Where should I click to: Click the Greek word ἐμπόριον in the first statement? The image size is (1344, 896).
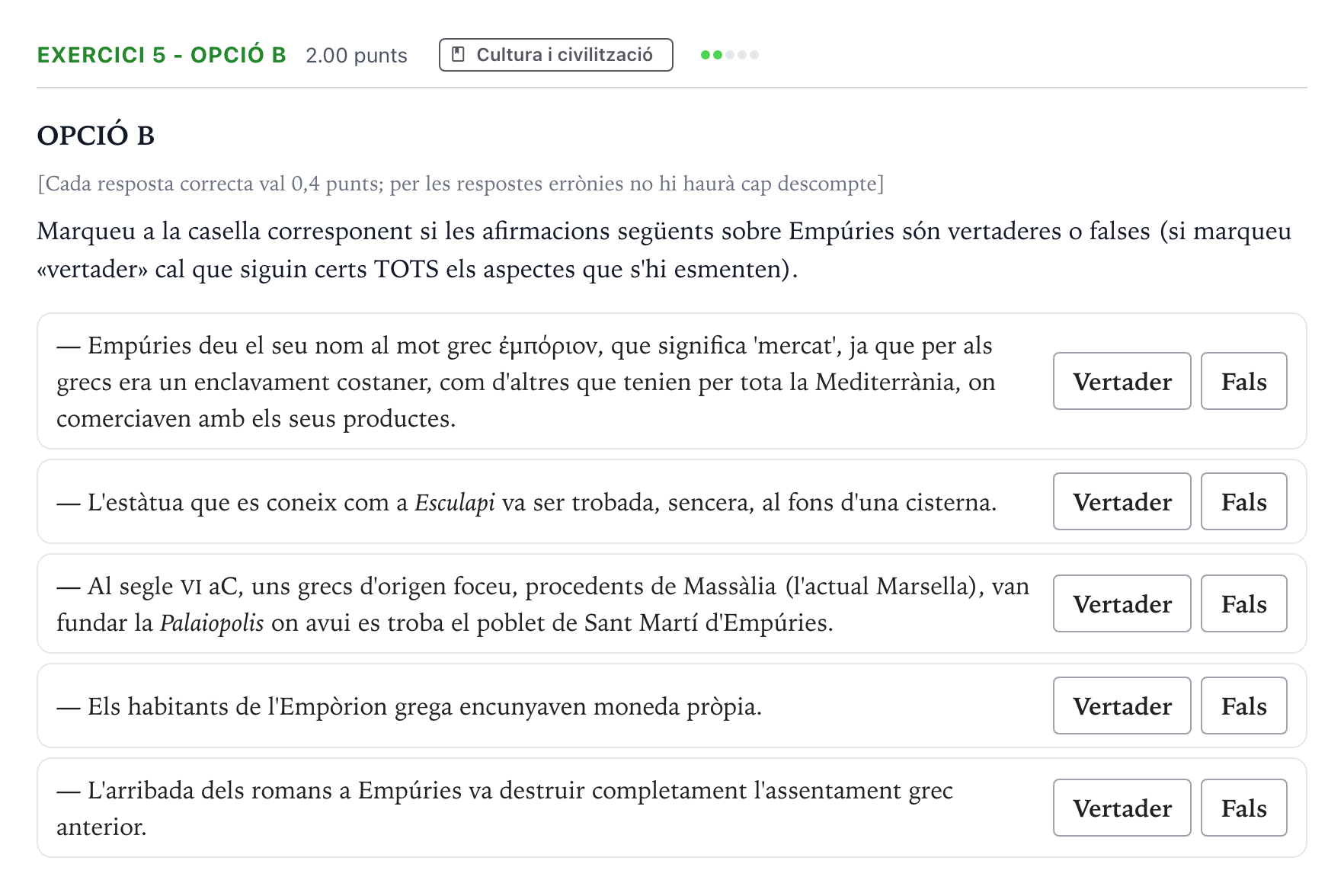(x=548, y=346)
